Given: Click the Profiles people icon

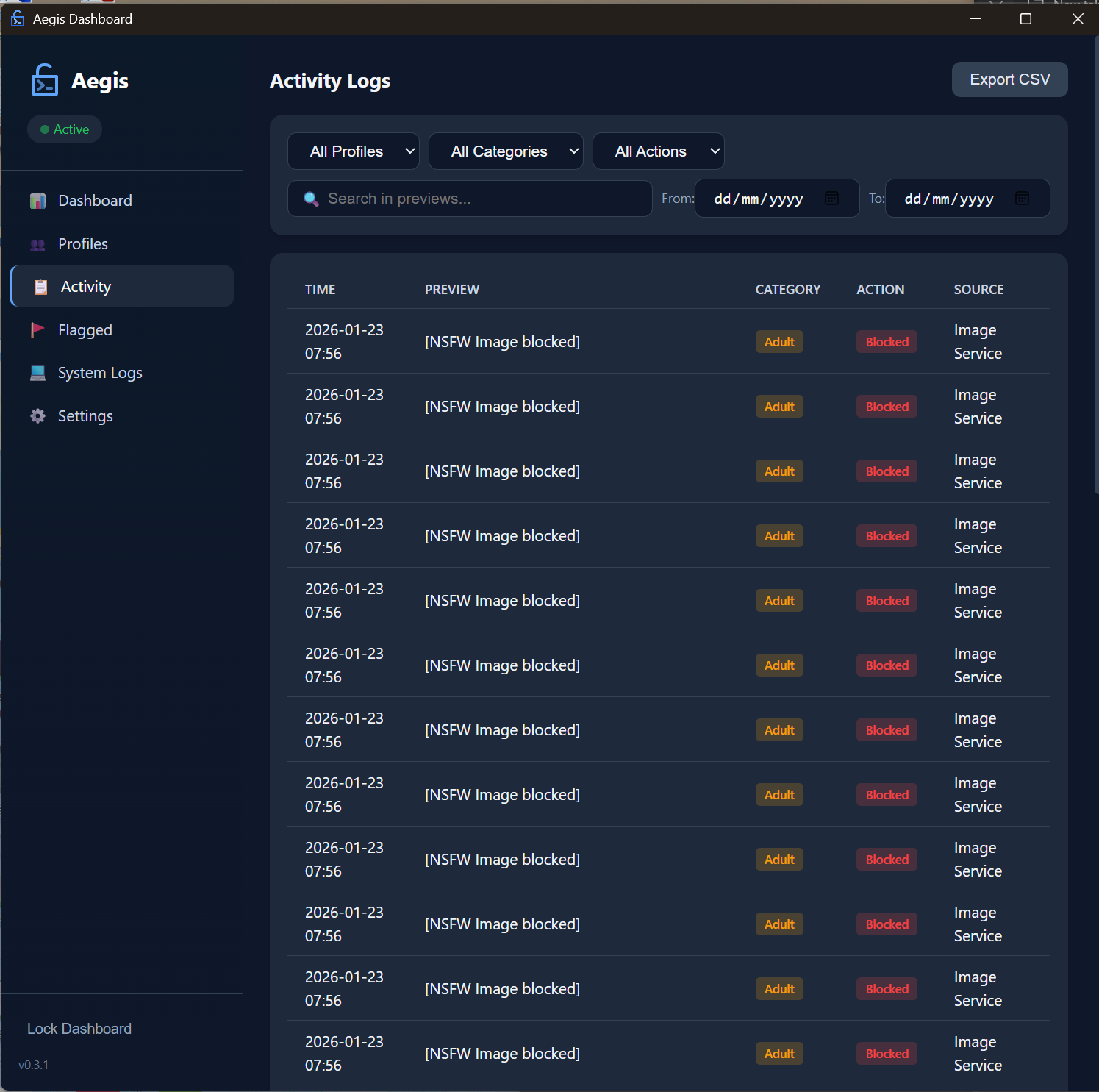Looking at the screenshot, I should click(x=37, y=245).
